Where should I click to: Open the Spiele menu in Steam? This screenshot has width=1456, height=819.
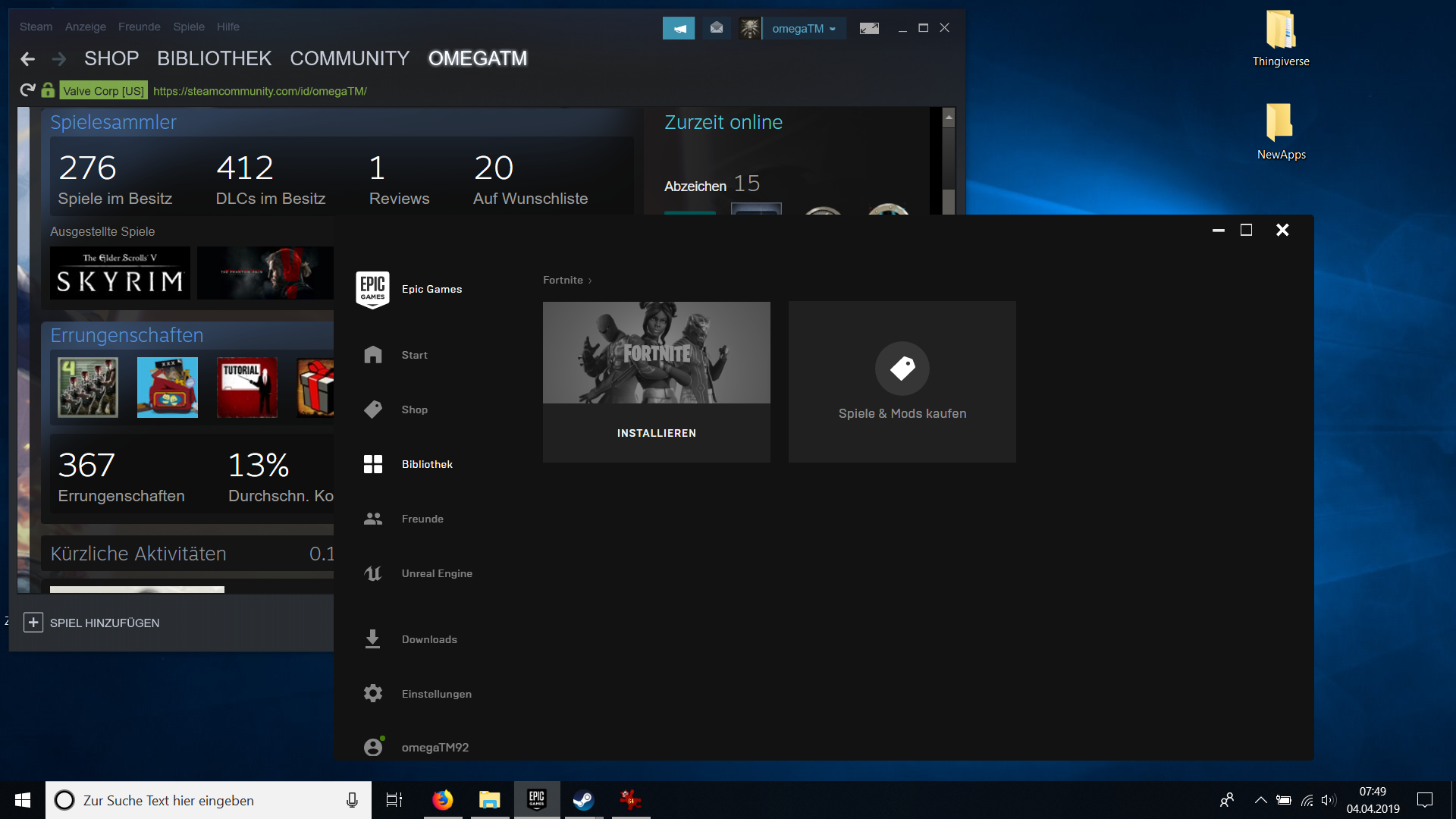189,27
